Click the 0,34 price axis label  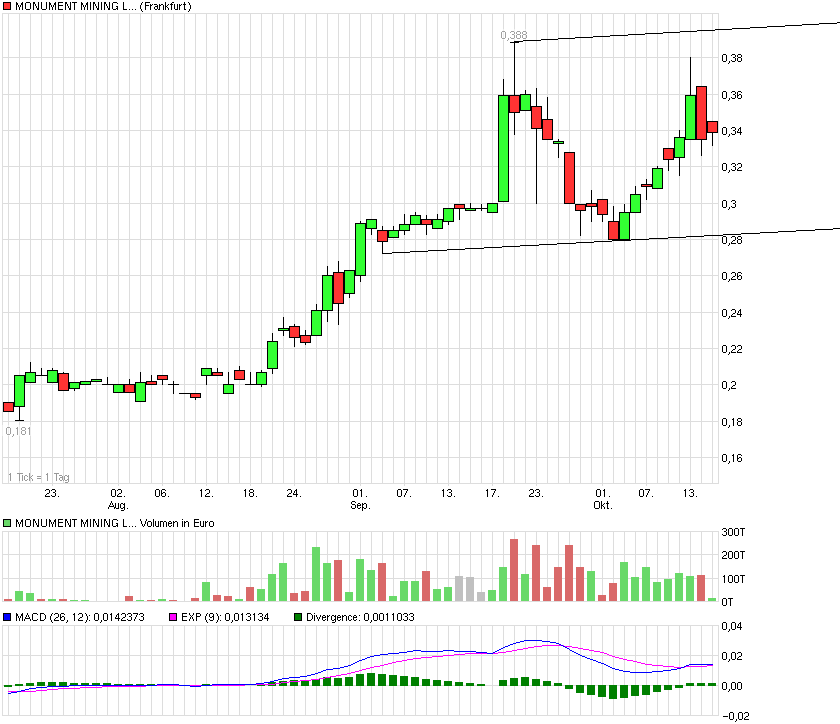pos(732,131)
